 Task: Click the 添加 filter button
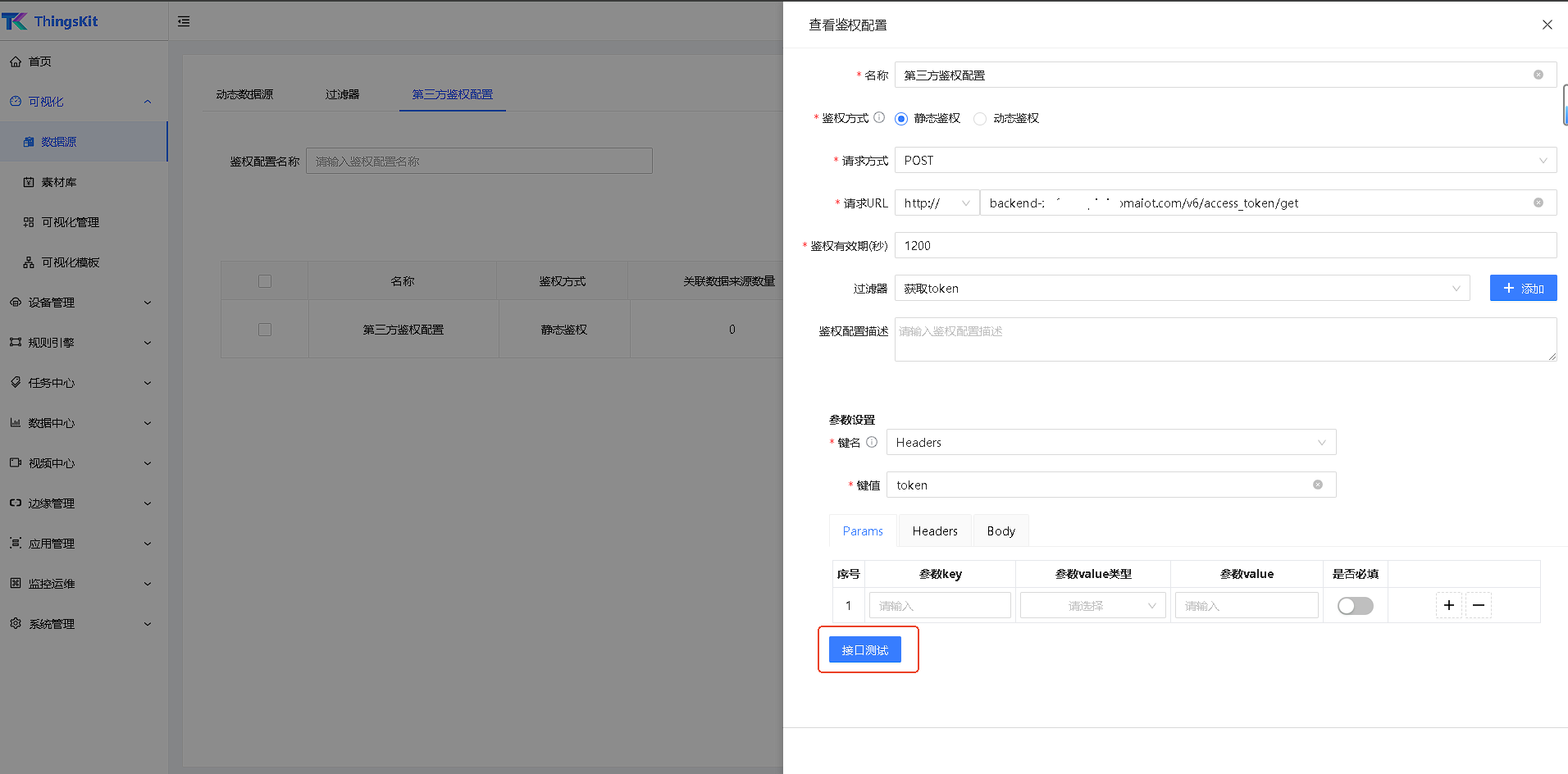tap(1523, 288)
